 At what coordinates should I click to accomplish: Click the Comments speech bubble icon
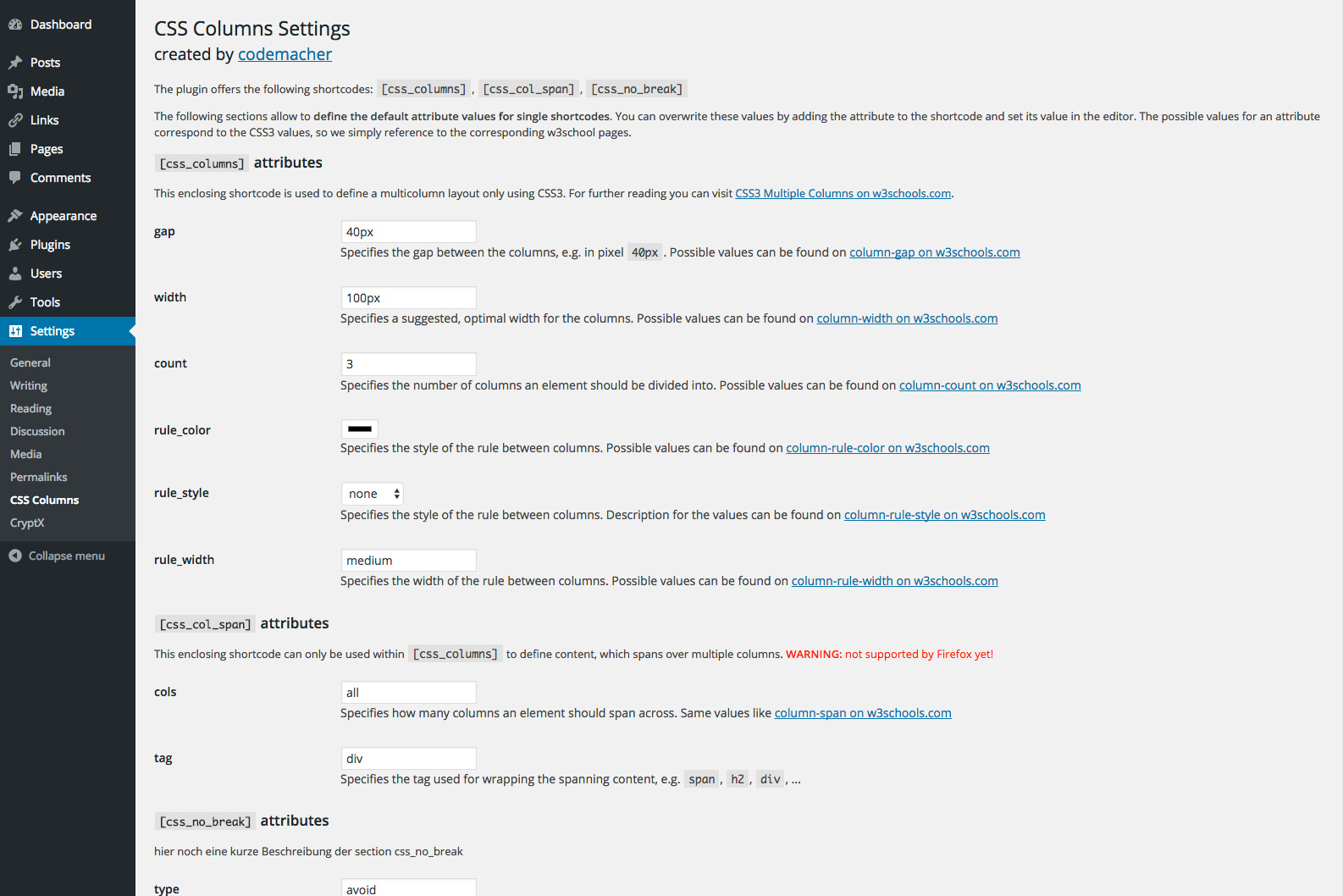(x=15, y=178)
